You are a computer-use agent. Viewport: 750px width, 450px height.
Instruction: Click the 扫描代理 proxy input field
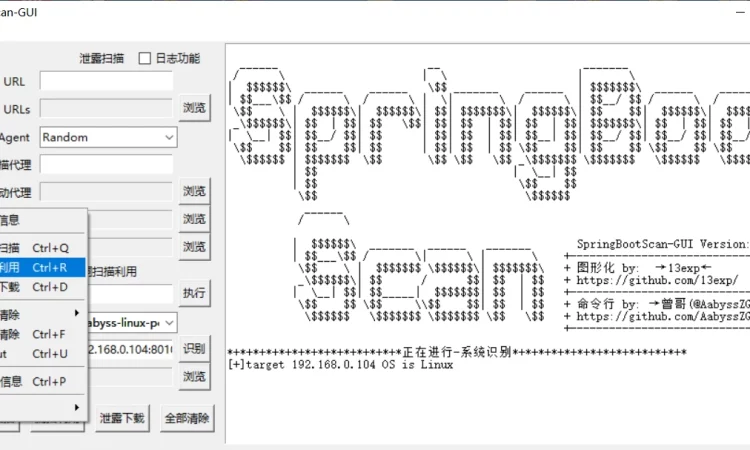(x=106, y=165)
